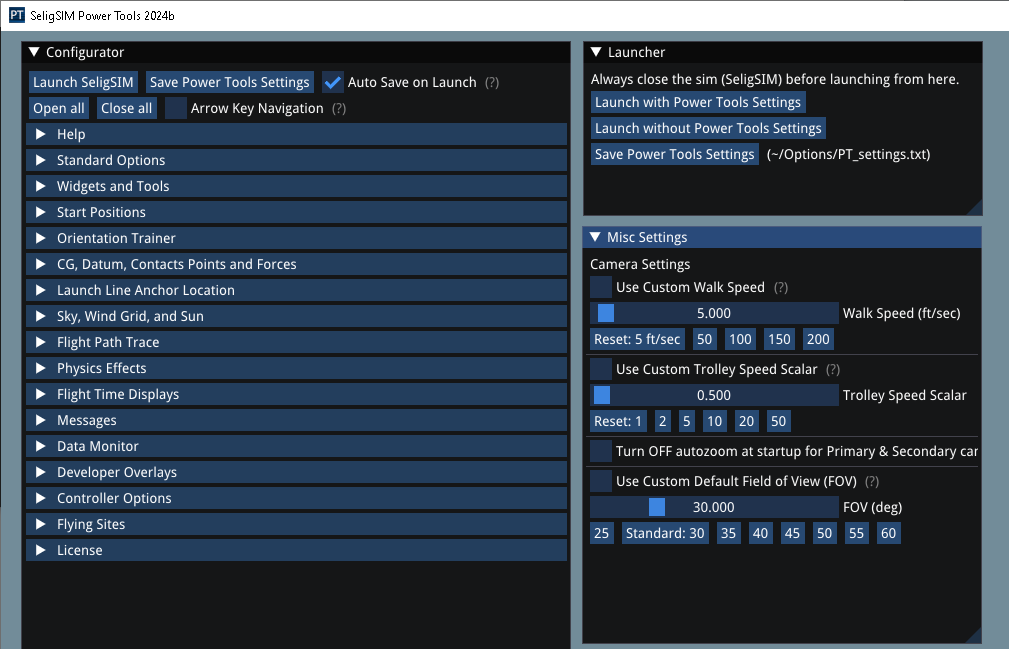Click the PT application icon in title bar
Viewport: 1009px width, 649px height.
(x=17, y=15)
